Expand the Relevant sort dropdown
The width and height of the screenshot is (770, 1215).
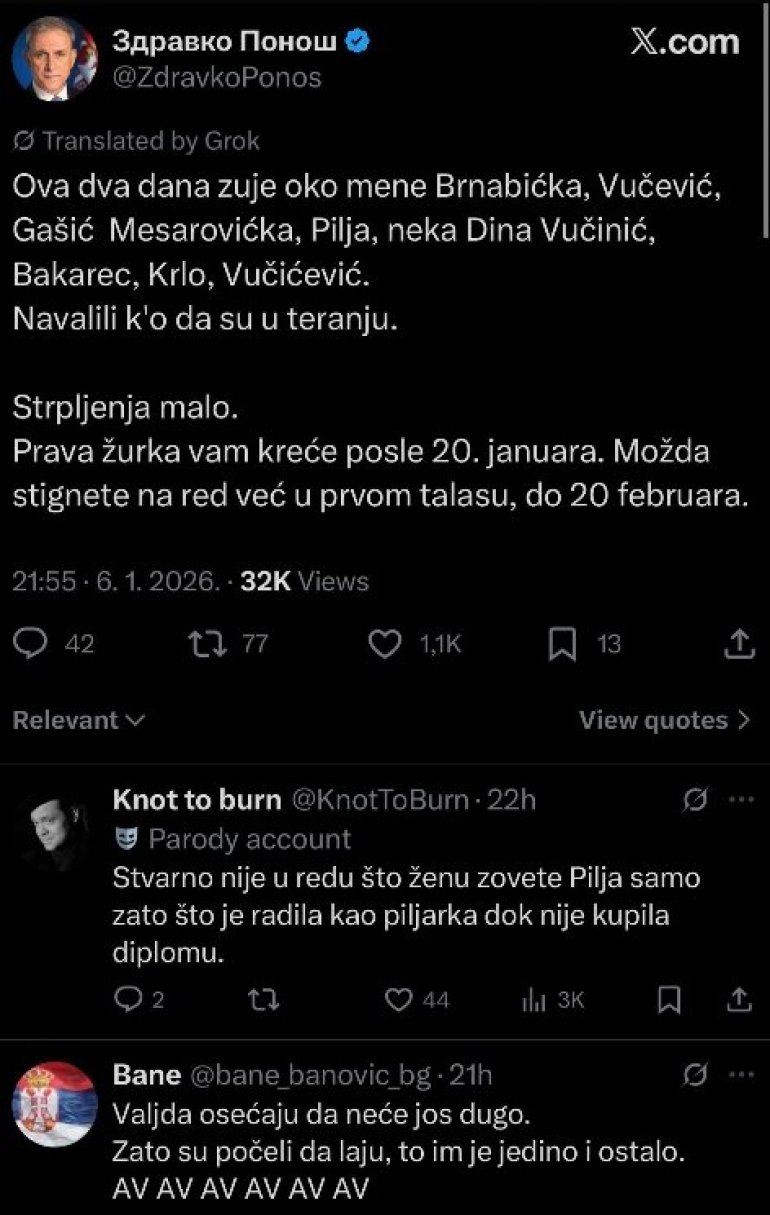79,720
